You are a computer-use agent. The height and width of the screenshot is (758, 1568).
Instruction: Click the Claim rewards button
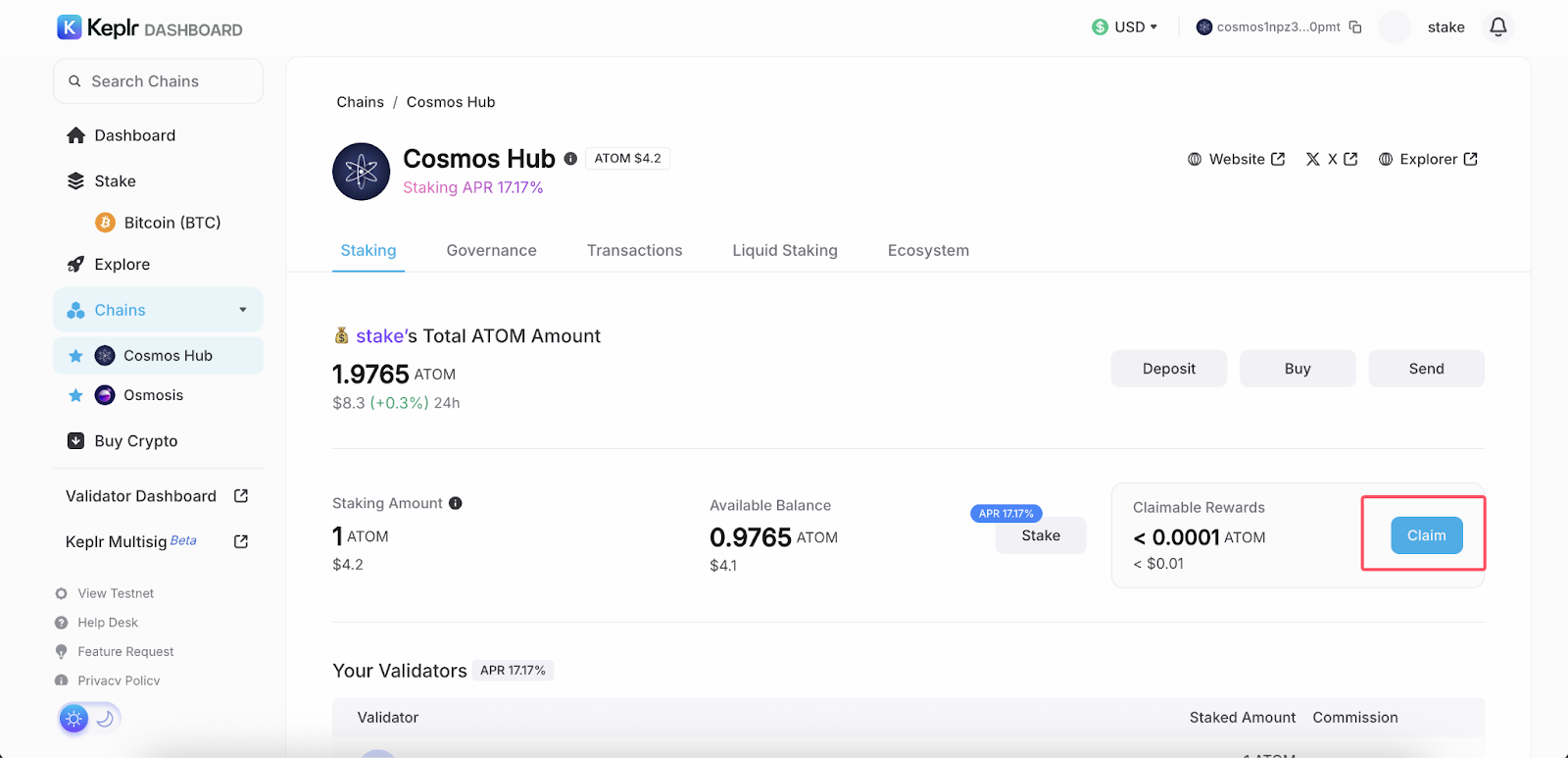click(x=1426, y=535)
